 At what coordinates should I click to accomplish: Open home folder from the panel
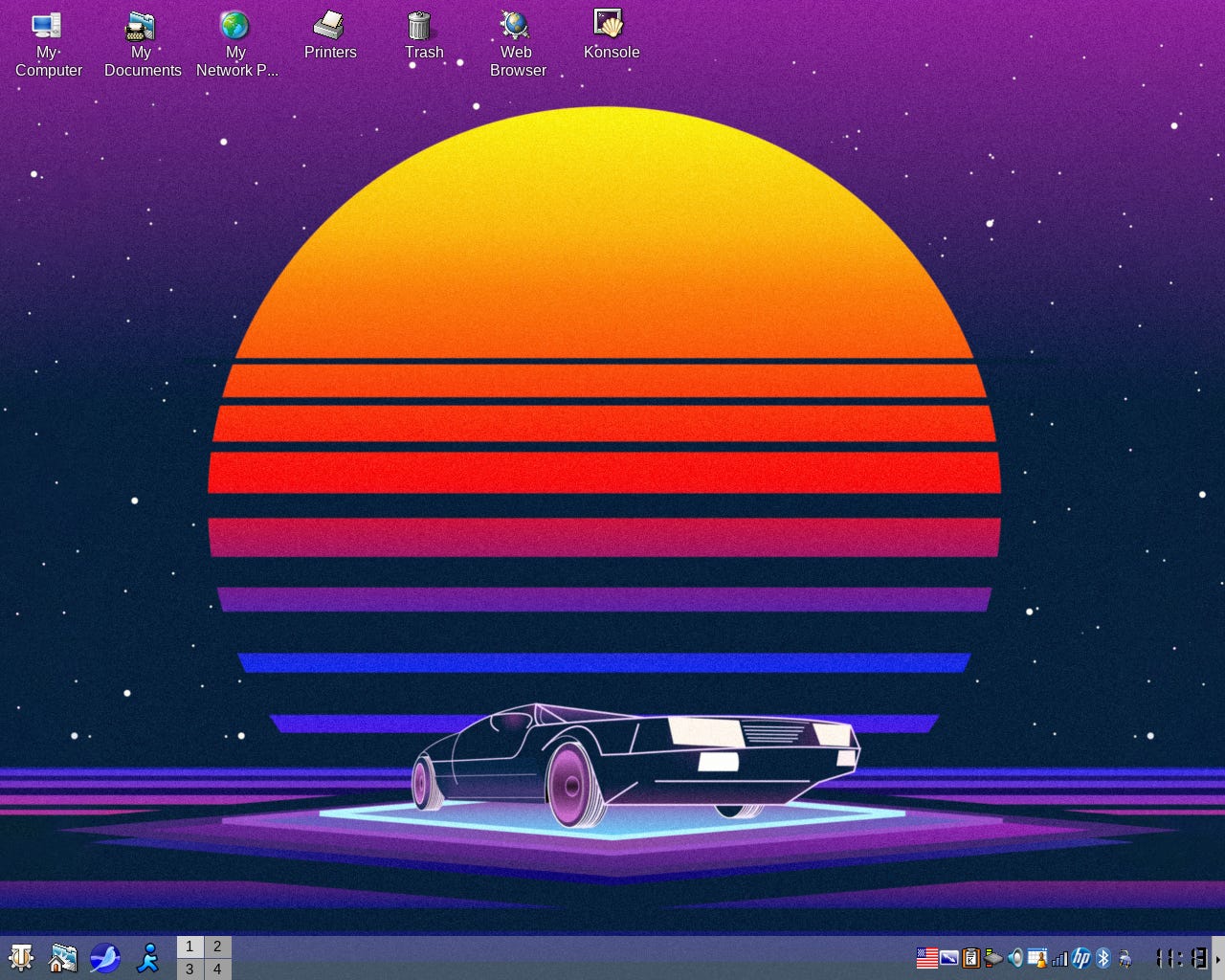(x=63, y=958)
